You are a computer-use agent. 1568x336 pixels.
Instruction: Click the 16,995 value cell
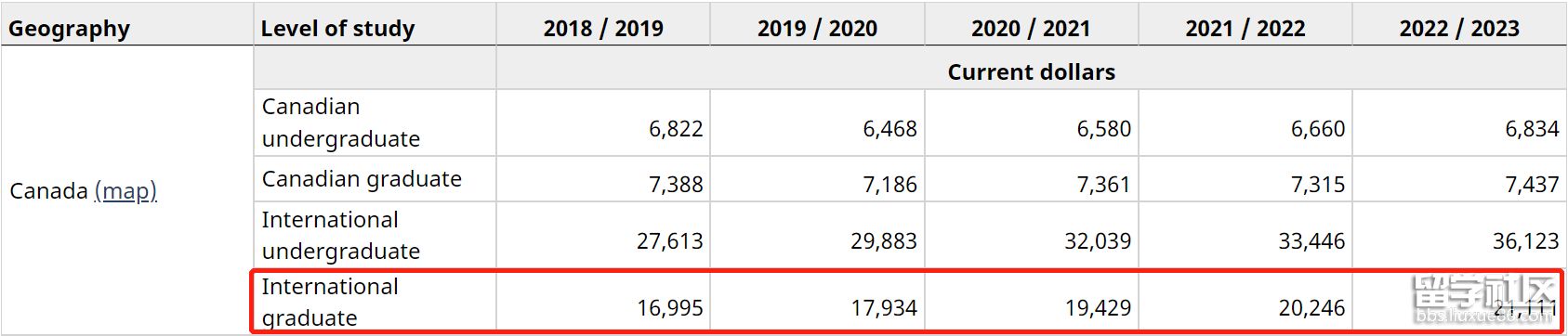(x=603, y=302)
